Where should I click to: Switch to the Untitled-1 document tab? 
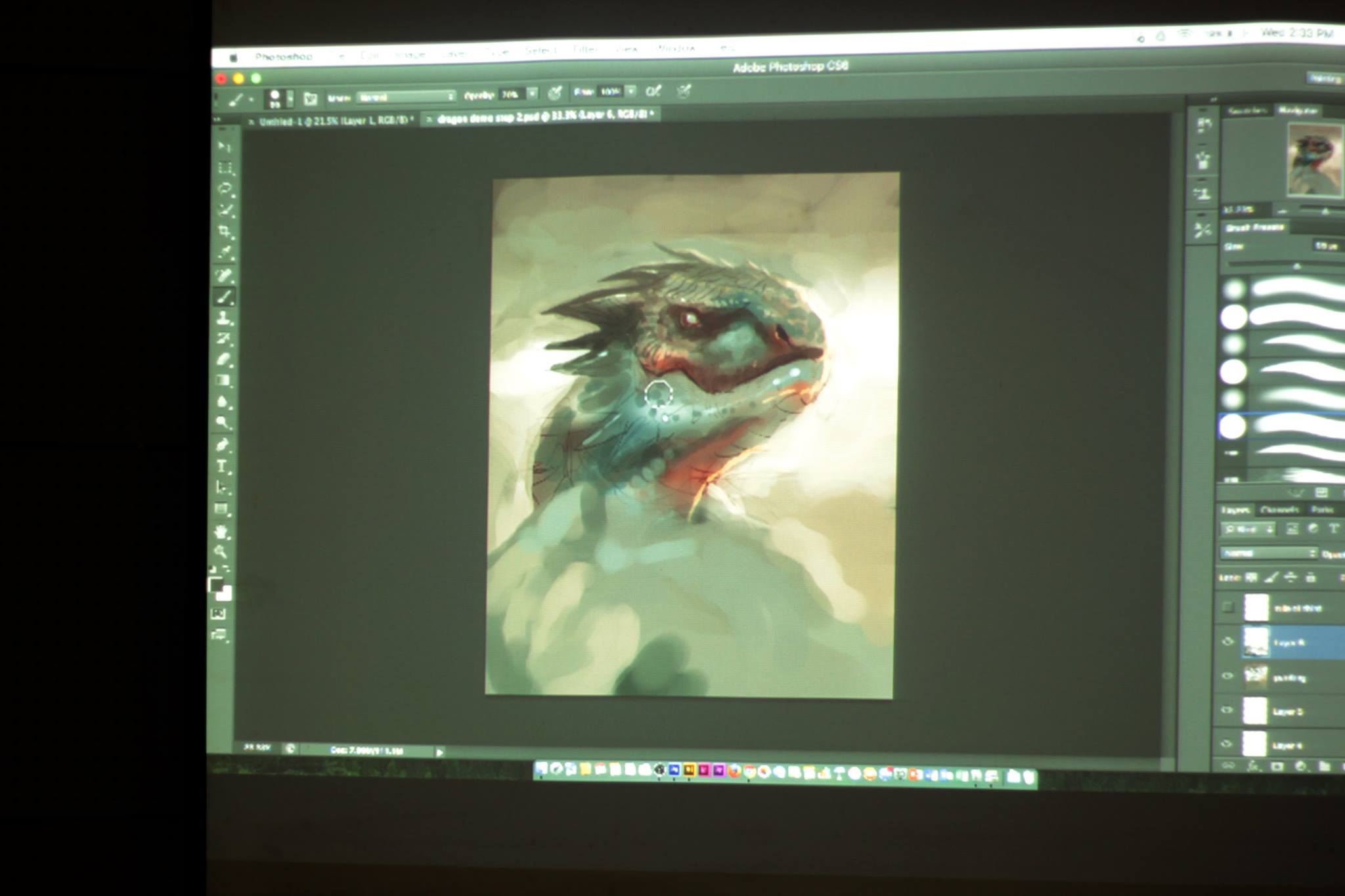tap(333, 121)
